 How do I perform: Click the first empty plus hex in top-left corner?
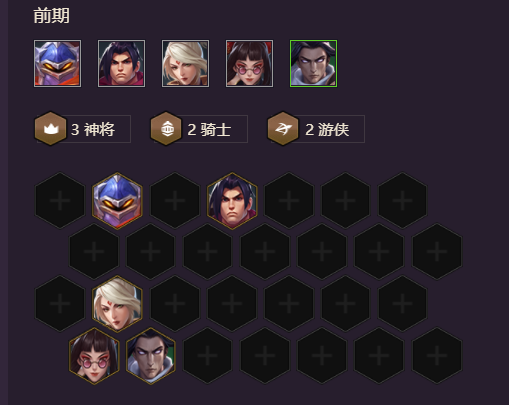pos(60,201)
